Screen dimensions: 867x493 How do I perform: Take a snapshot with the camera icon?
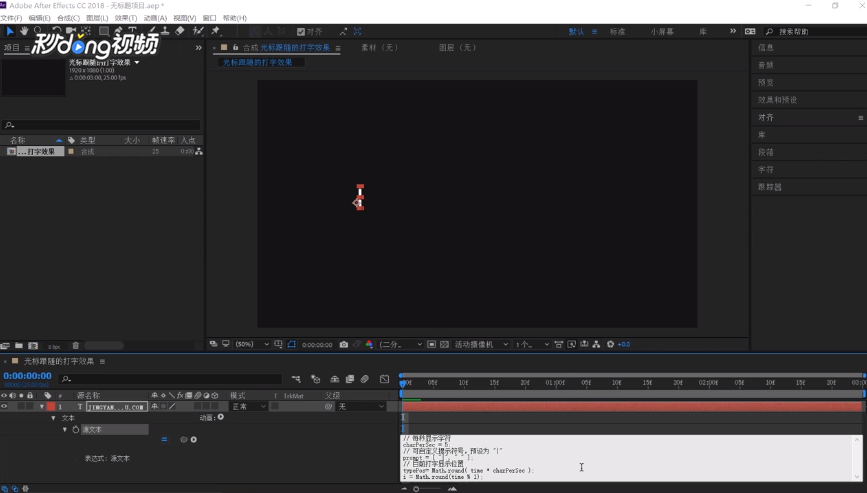click(343, 344)
